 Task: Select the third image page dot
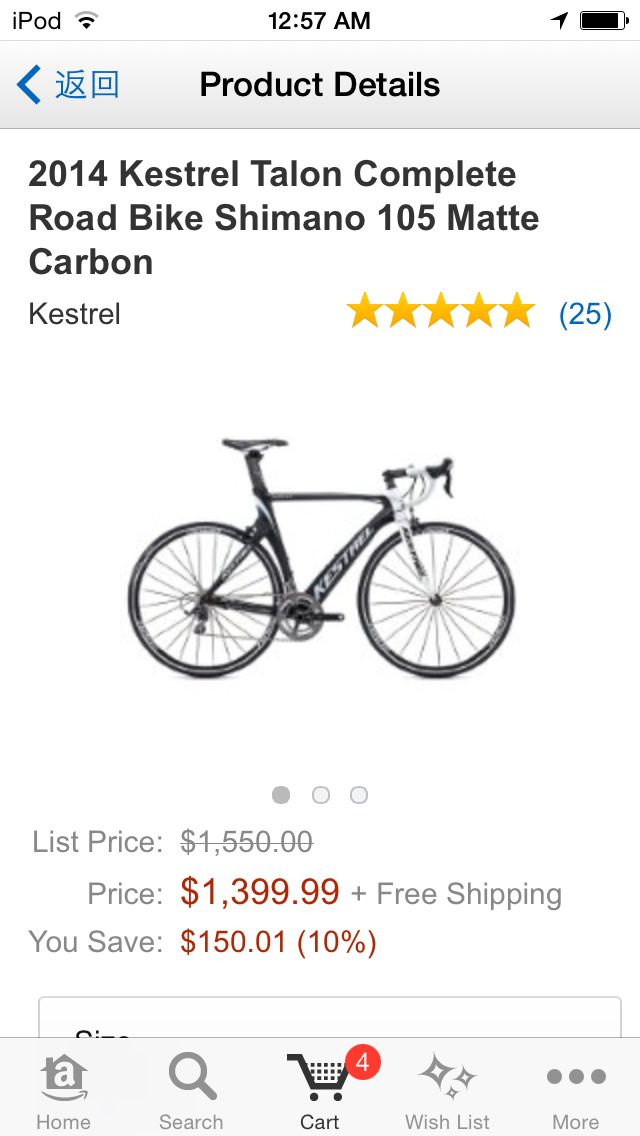359,795
